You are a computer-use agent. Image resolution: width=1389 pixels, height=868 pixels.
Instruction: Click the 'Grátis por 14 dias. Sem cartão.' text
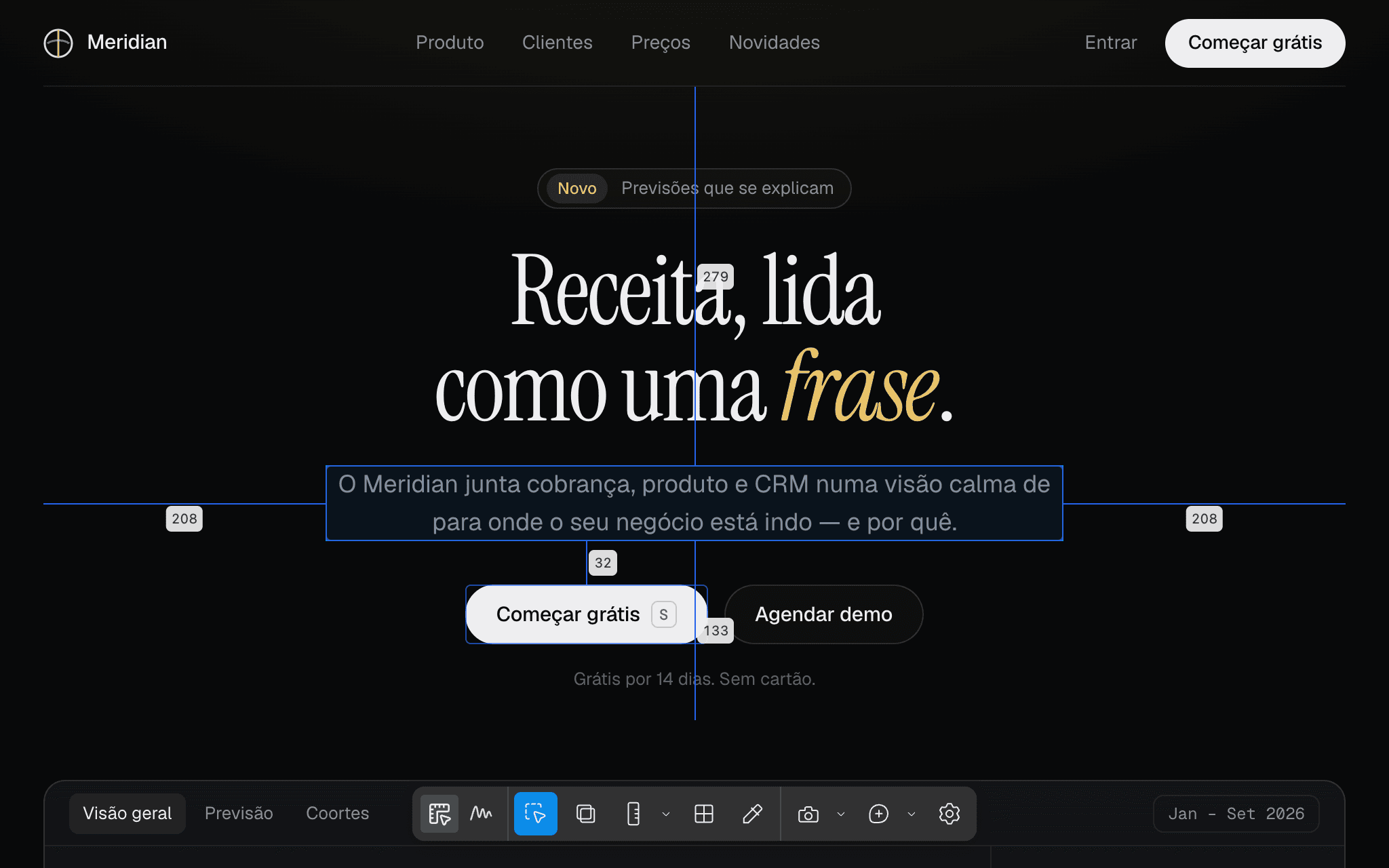pos(694,679)
